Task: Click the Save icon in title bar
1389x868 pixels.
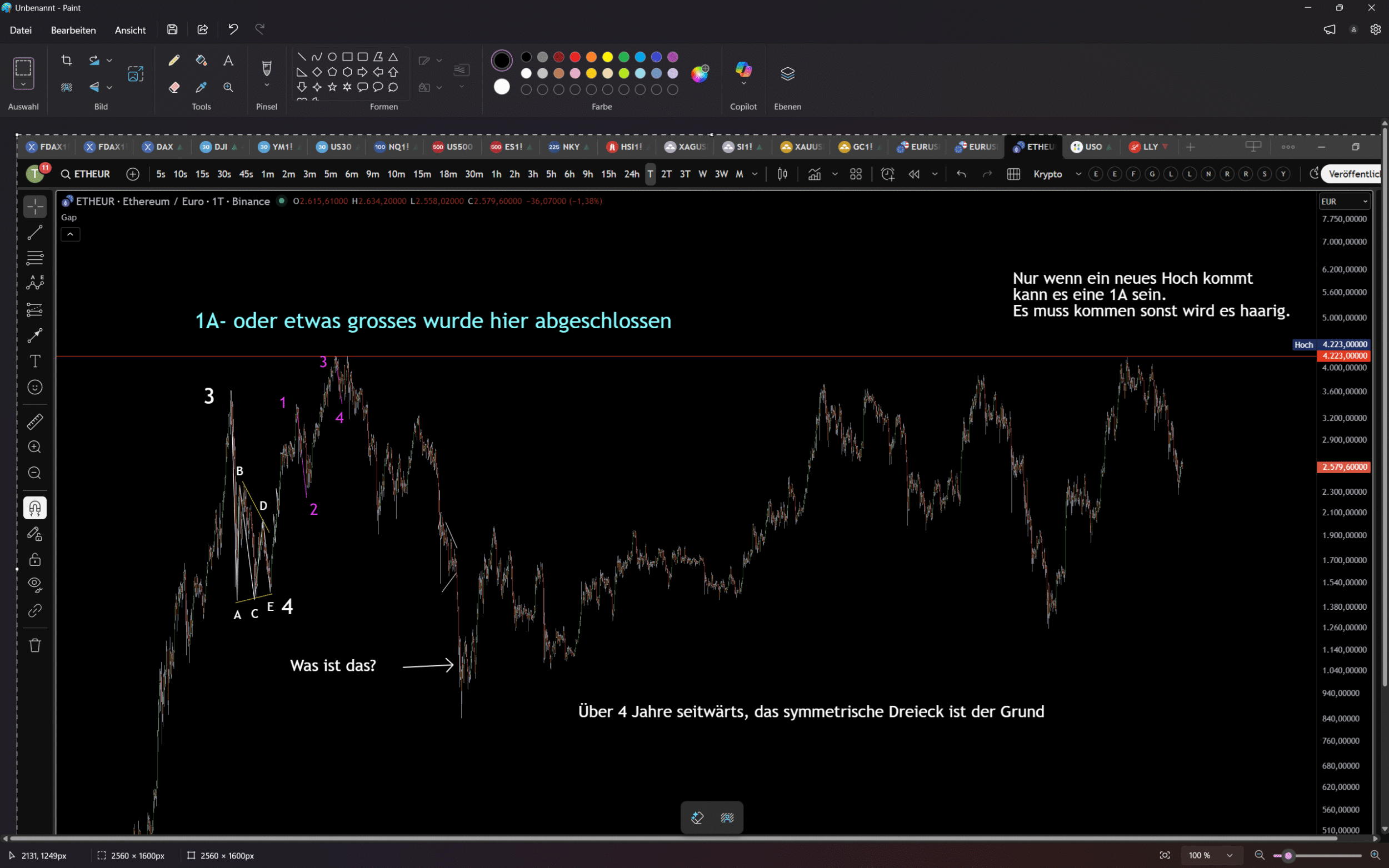Action: tap(172, 29)
